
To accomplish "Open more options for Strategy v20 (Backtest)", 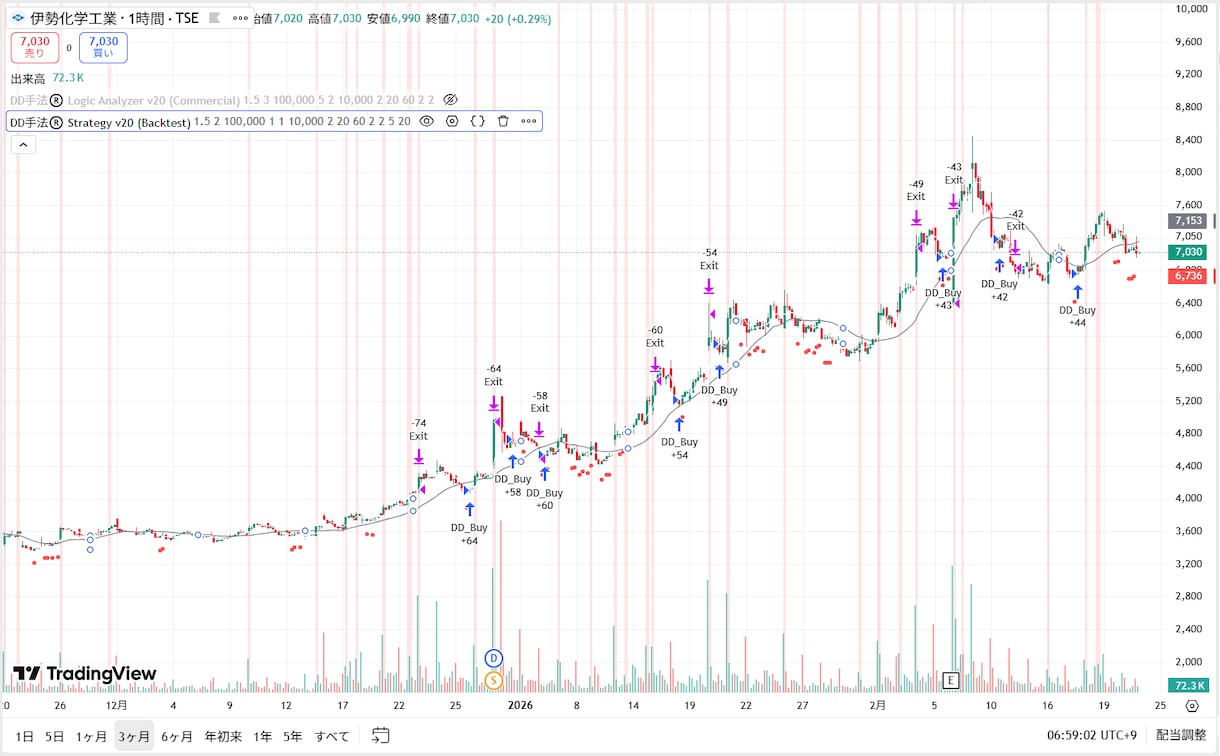I will (x=529, y=121).
